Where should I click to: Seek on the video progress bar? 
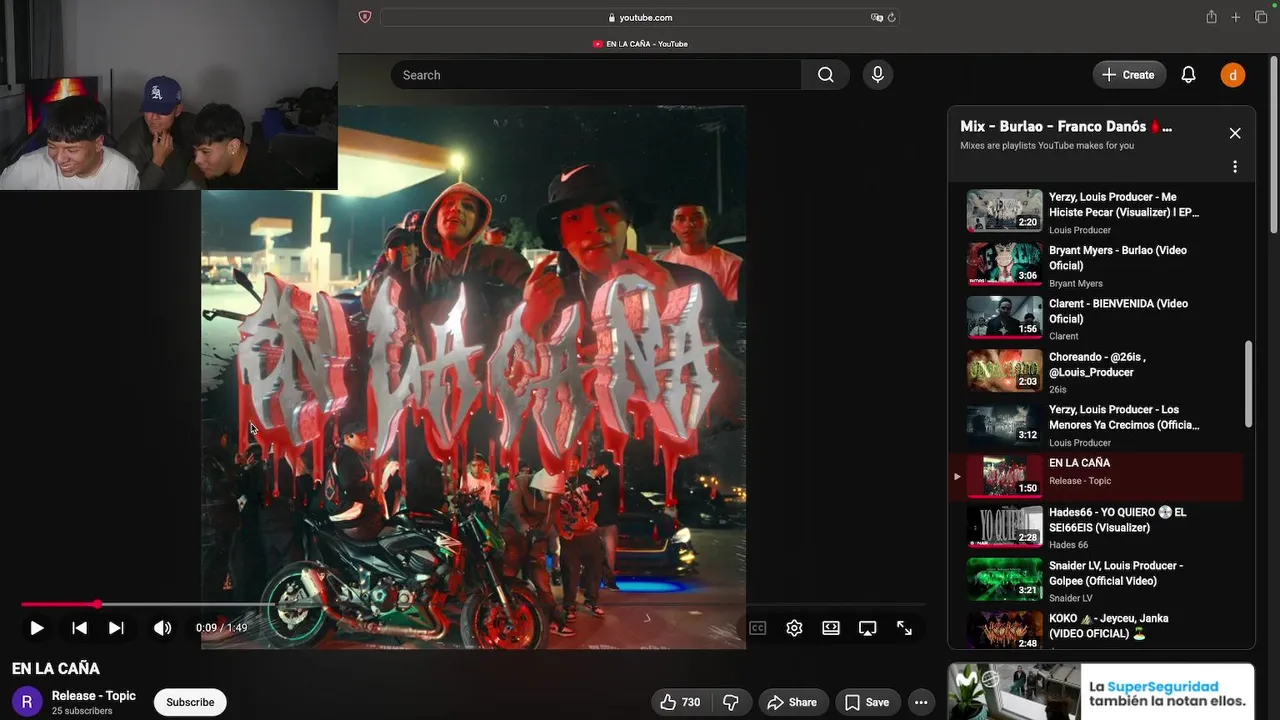[x=472, y=604]
